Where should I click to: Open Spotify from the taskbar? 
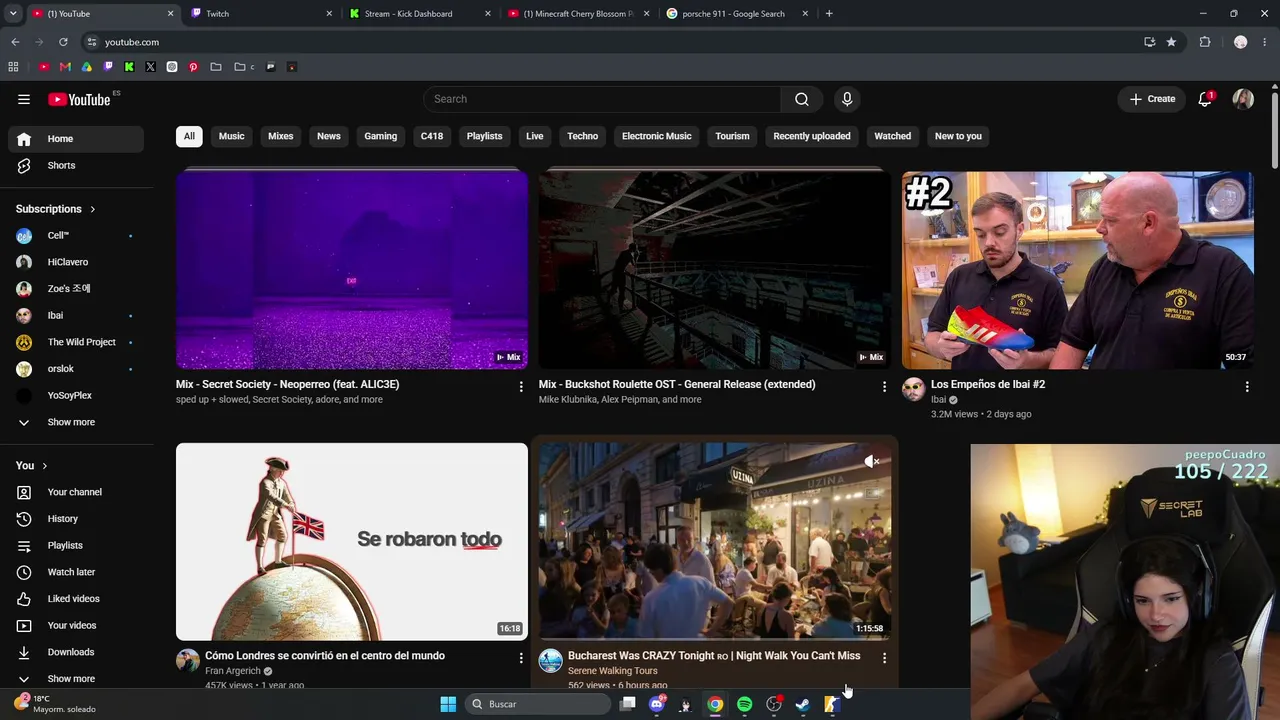(744, 704)
